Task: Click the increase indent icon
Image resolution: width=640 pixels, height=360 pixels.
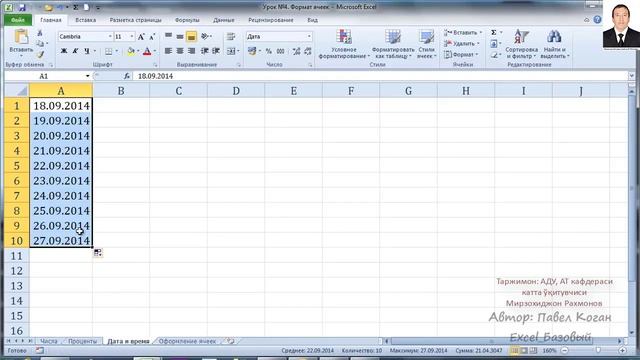Action: click(216, 51)
